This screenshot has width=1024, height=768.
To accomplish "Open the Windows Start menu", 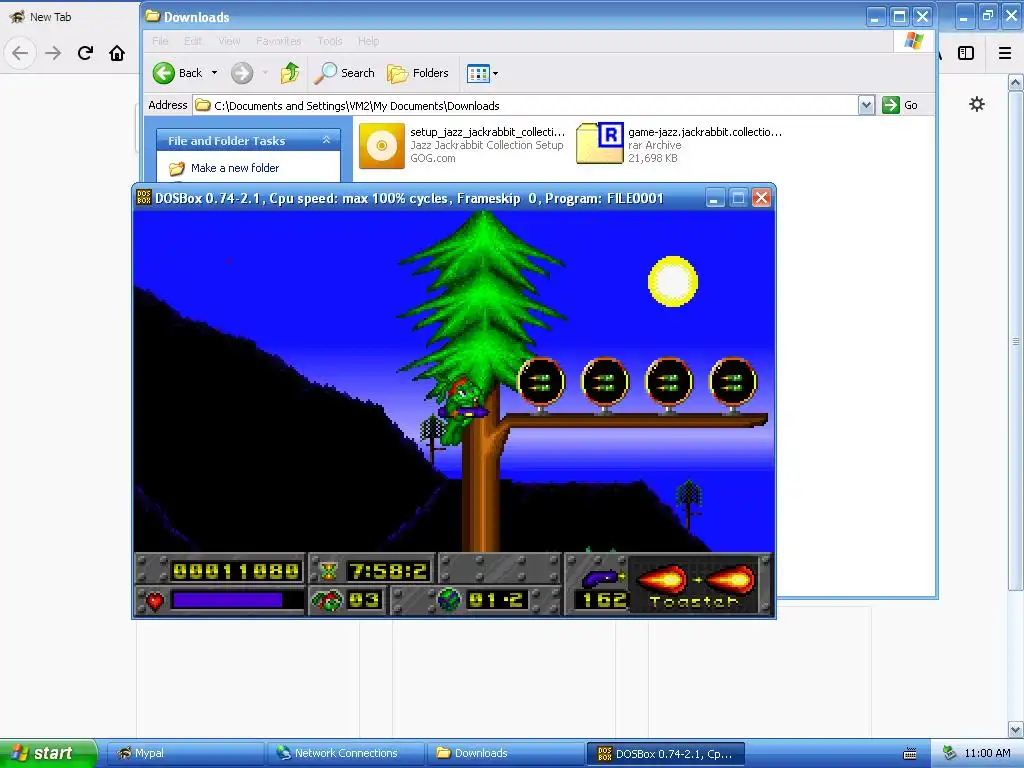I will pos(48,753).
